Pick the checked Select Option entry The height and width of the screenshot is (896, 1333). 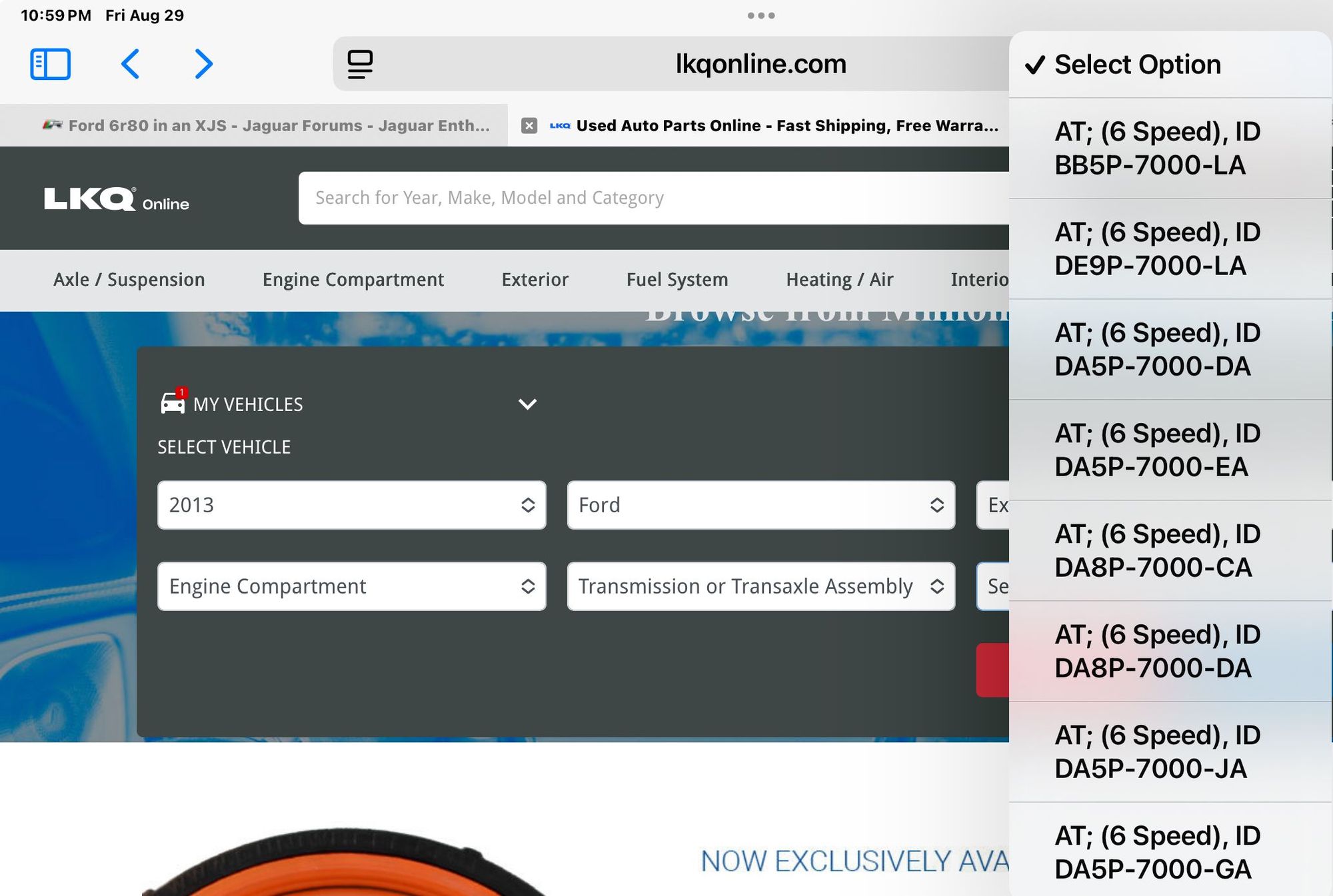pos(1137,65)
